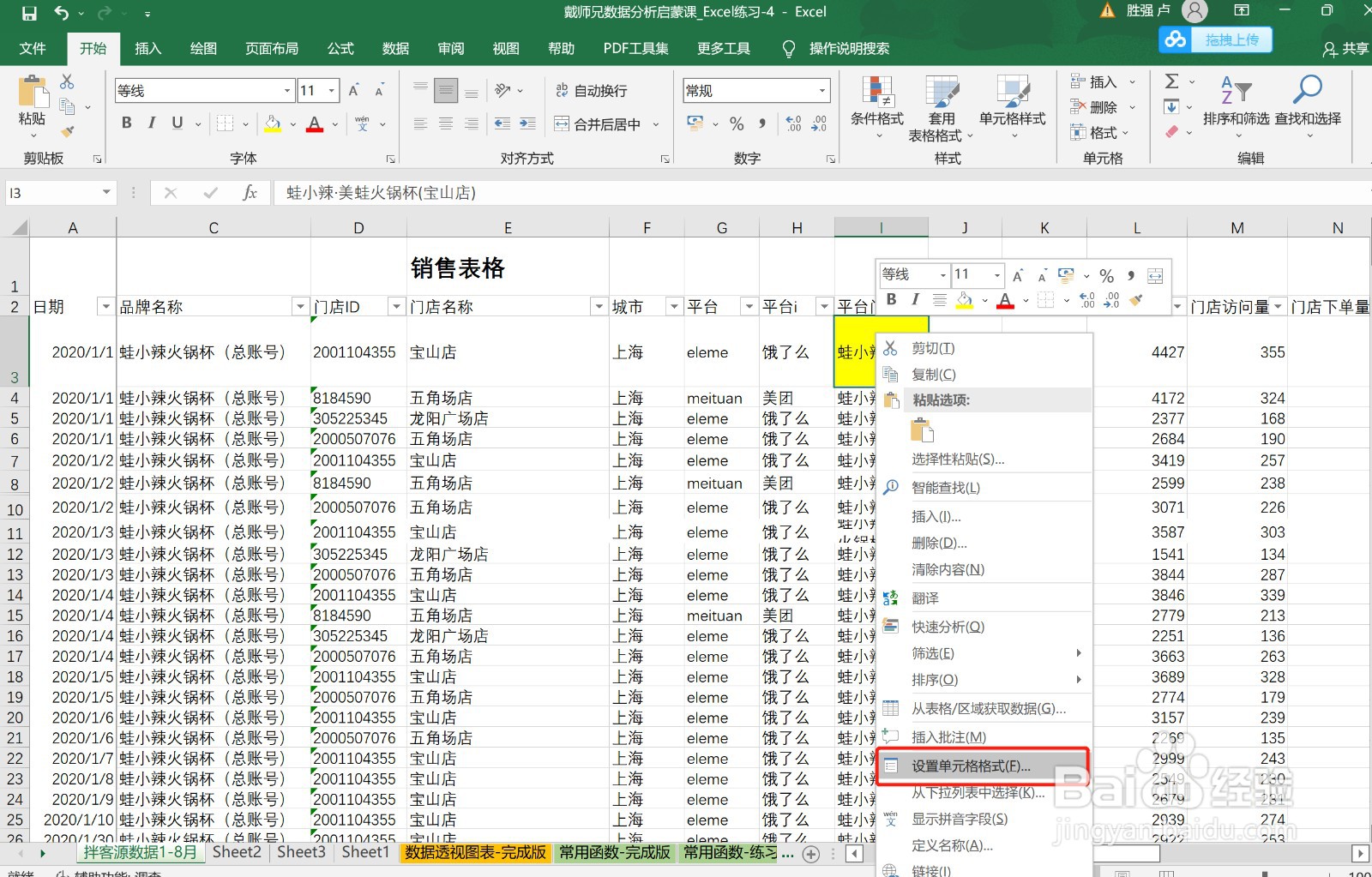Image resolution: width=1372 pixels, height=877 pixels.
Task: Add a new sheet with the plus button
Action: point(811,854)
